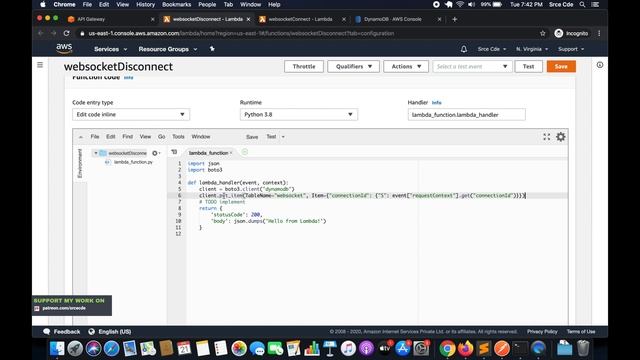This screenshot has width=640, height=360.
Task: Select the lambda_function editor tab
Action: pyautogui.click(x=209, y=153)
